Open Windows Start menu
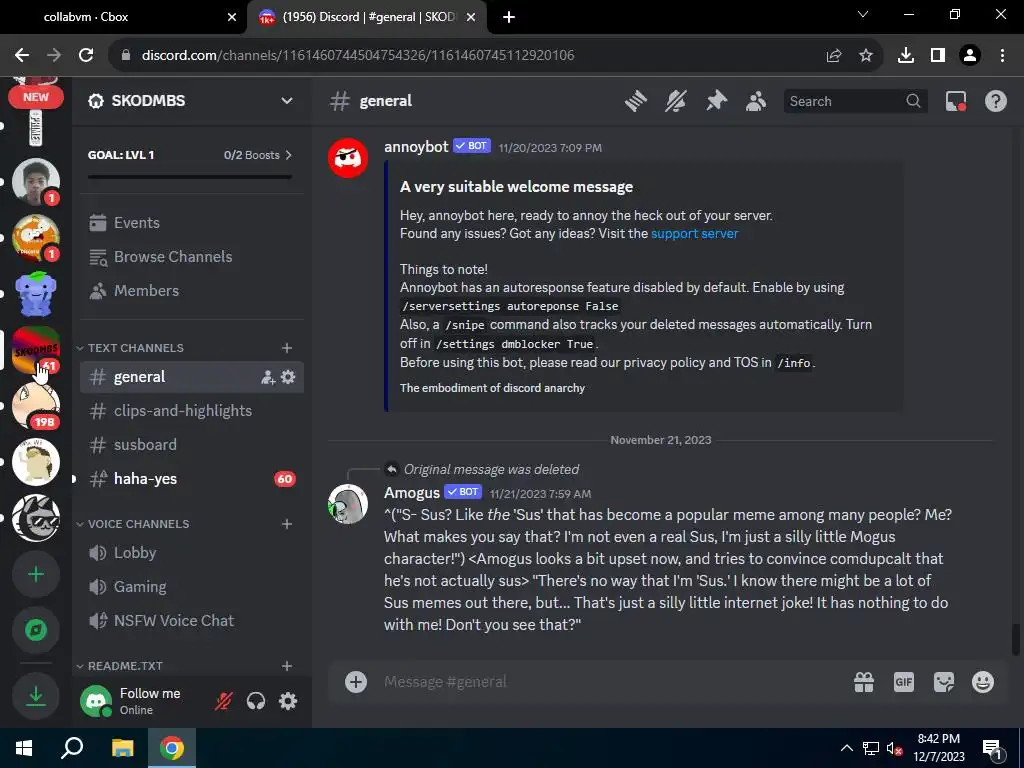Image resolution: width=1024 pixels, height=768 pixels. click(x=24, y=748)
